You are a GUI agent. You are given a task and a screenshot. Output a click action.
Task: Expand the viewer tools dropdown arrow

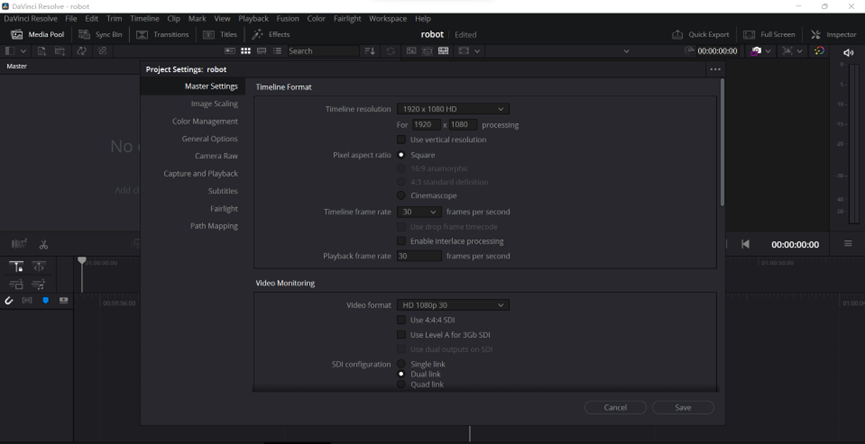(800, 51)
